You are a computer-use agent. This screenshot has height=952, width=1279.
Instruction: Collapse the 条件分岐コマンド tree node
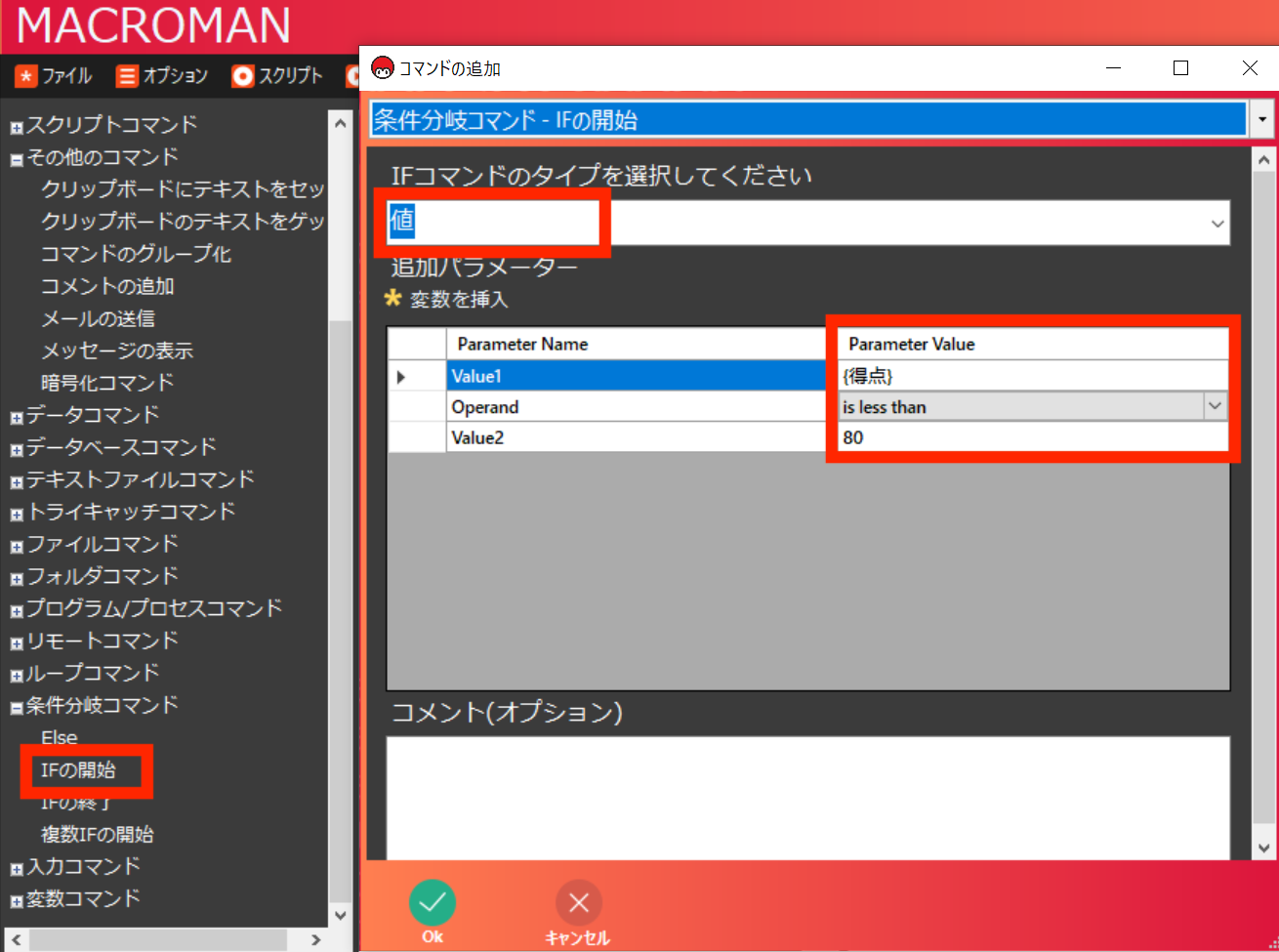[x=17, y=707]
